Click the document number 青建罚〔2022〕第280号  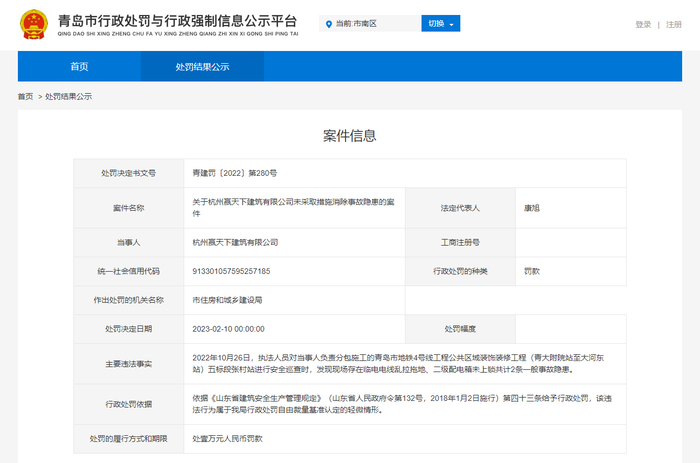tap(234, 173)
